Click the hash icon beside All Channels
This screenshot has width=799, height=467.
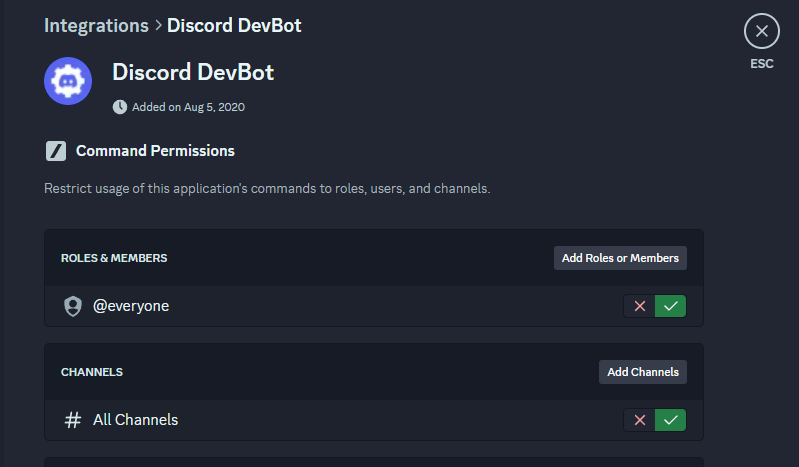pos(73,420)
